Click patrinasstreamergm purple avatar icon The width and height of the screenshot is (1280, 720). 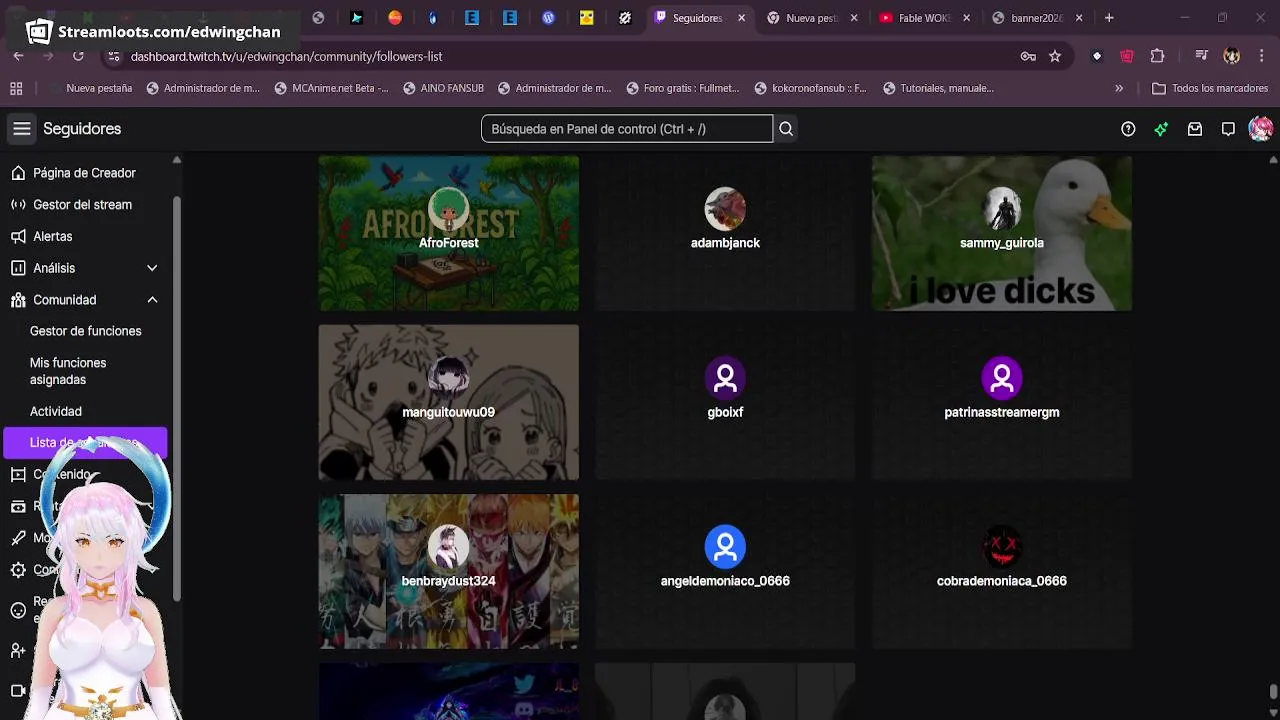[1002, 378]
